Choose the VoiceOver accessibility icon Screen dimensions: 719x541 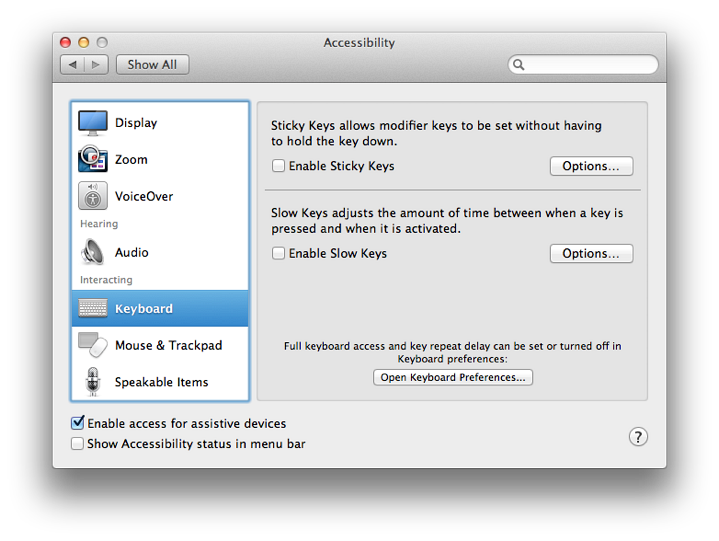click(x=93, y=196)
